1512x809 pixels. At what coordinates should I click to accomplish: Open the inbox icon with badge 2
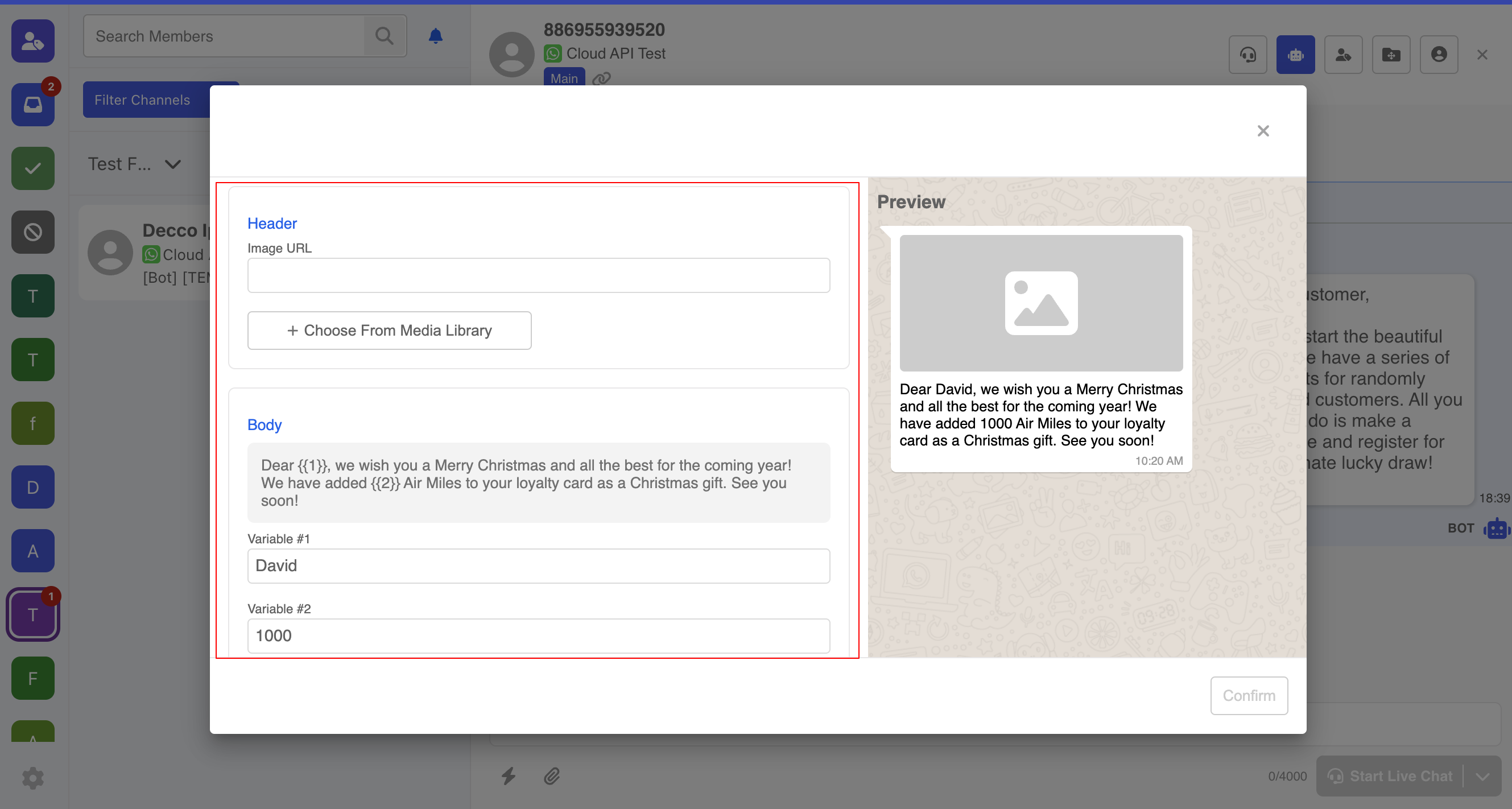(33, 105)
